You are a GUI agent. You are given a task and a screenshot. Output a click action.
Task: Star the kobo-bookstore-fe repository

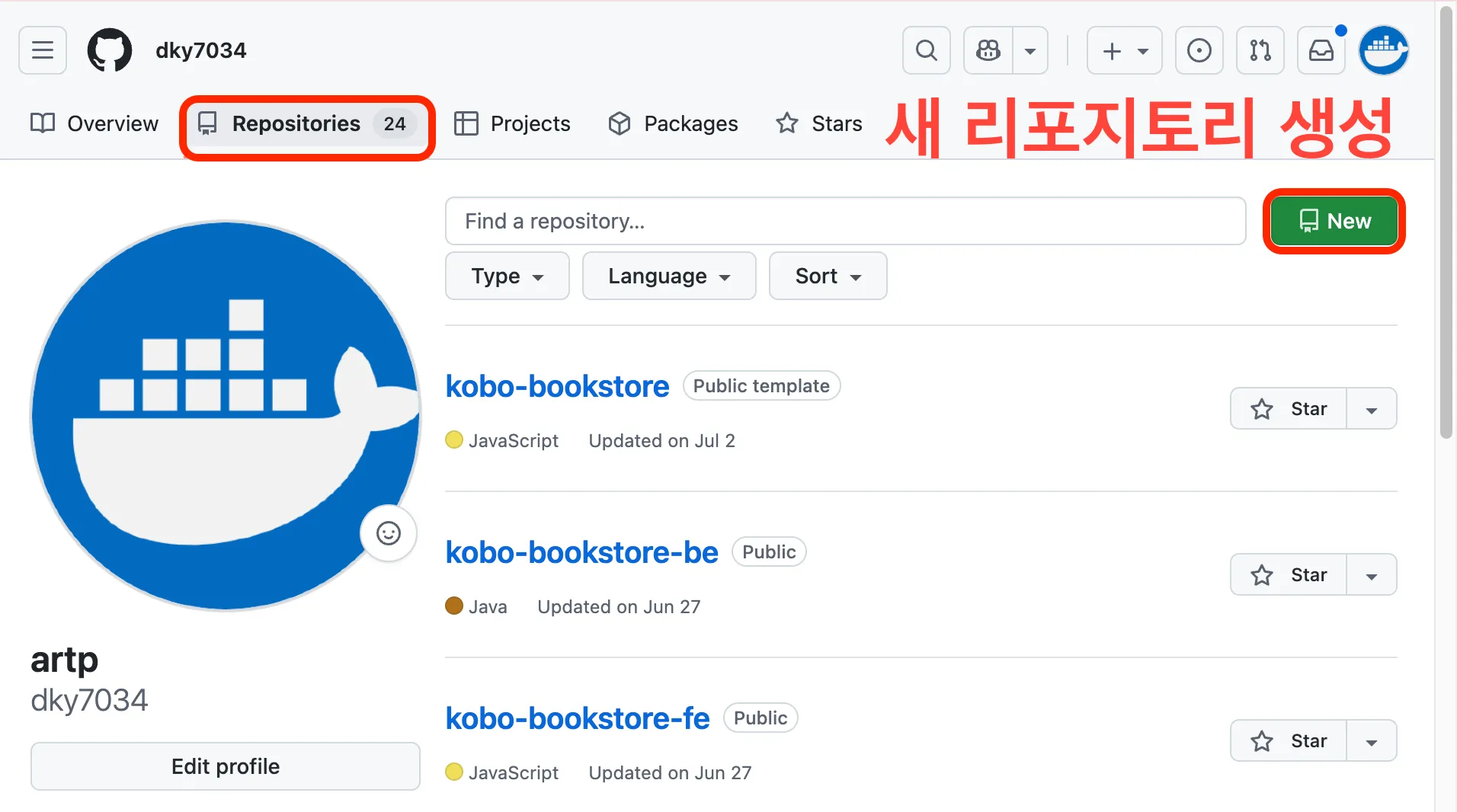[x=1289, y=741]
